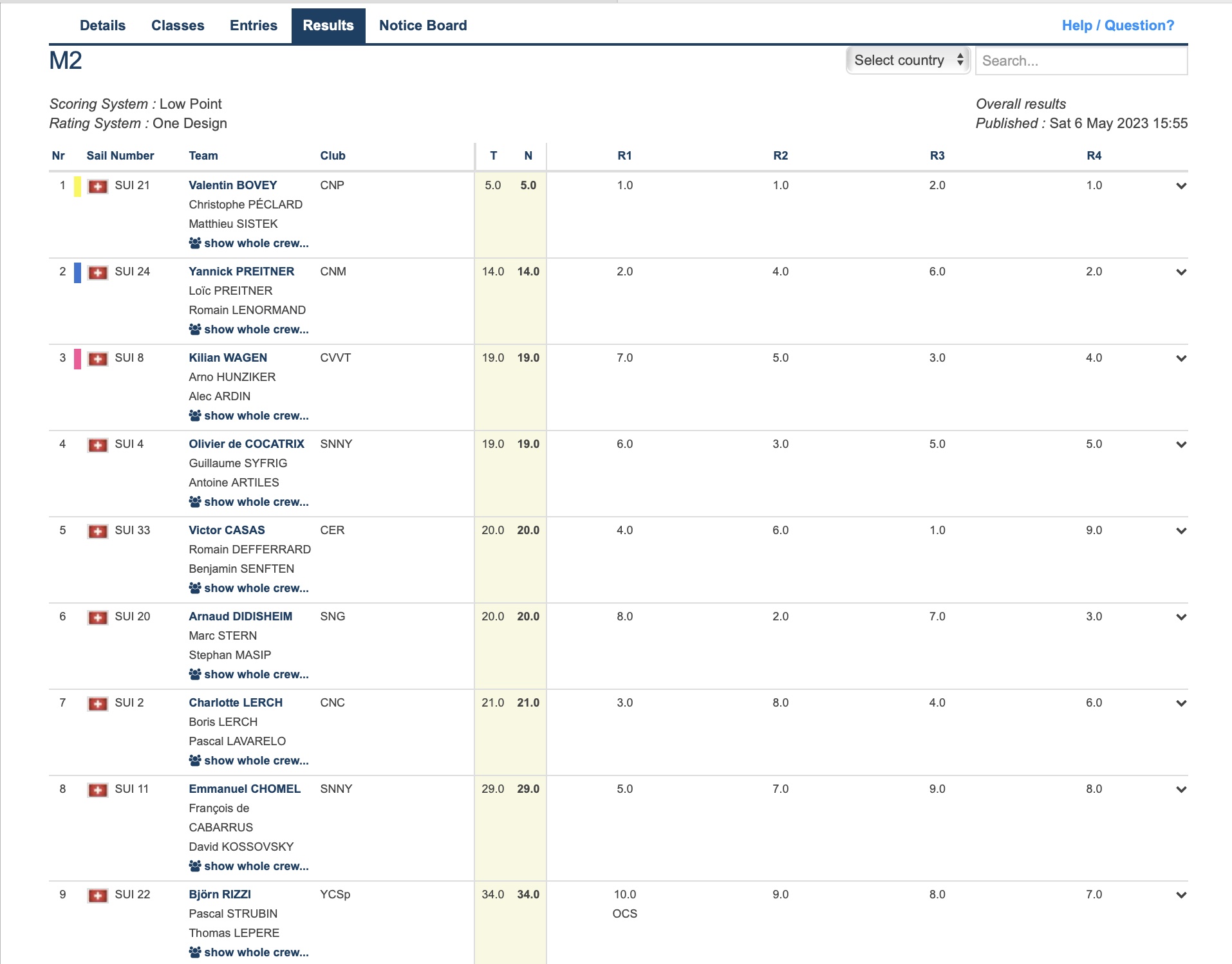
Task: Click the yellow leader marker in row 1
Action: (x=77, y=187)
